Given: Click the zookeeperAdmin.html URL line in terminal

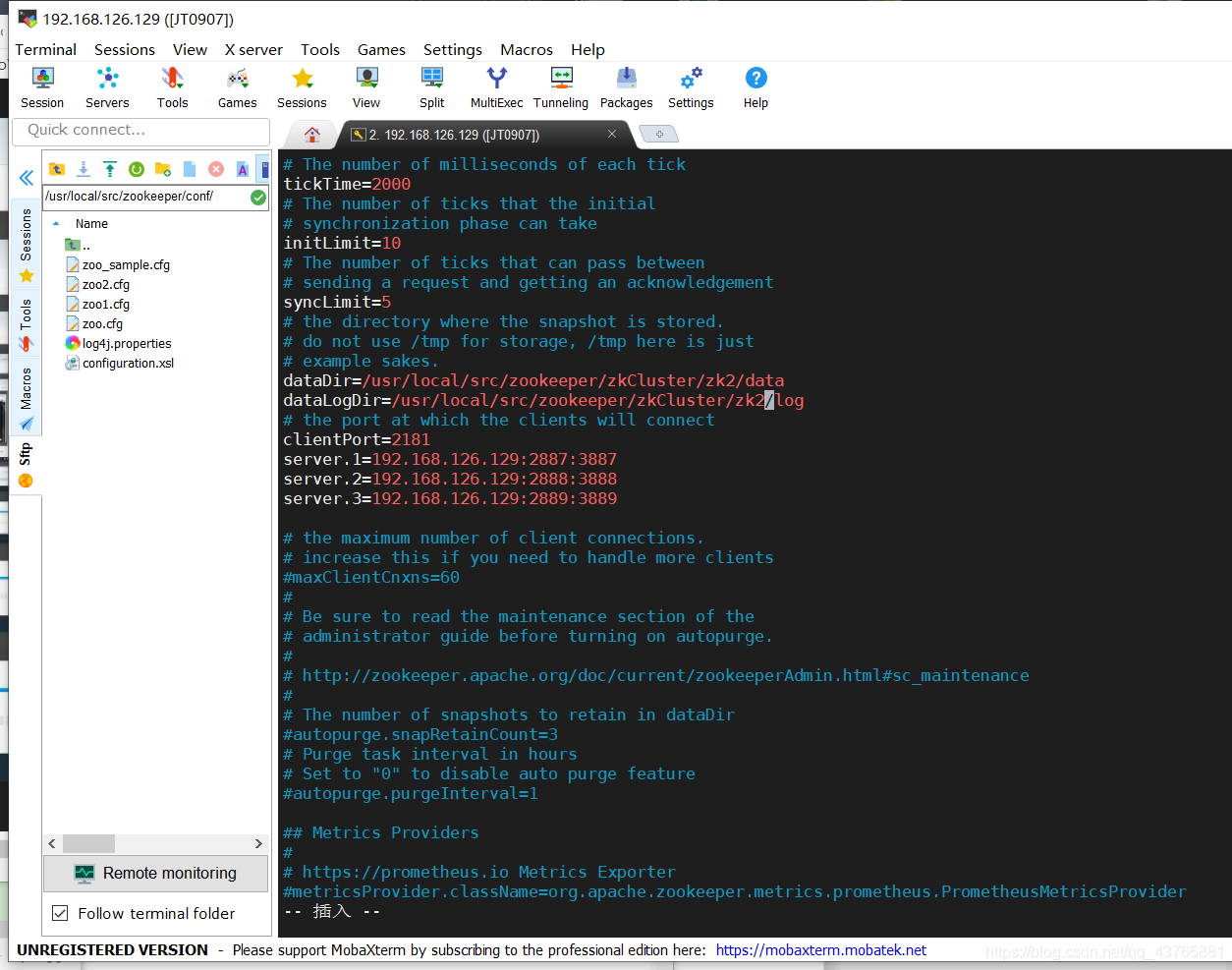Looking at the screenshot, I should pyautogui.click(x=656, y=675).
